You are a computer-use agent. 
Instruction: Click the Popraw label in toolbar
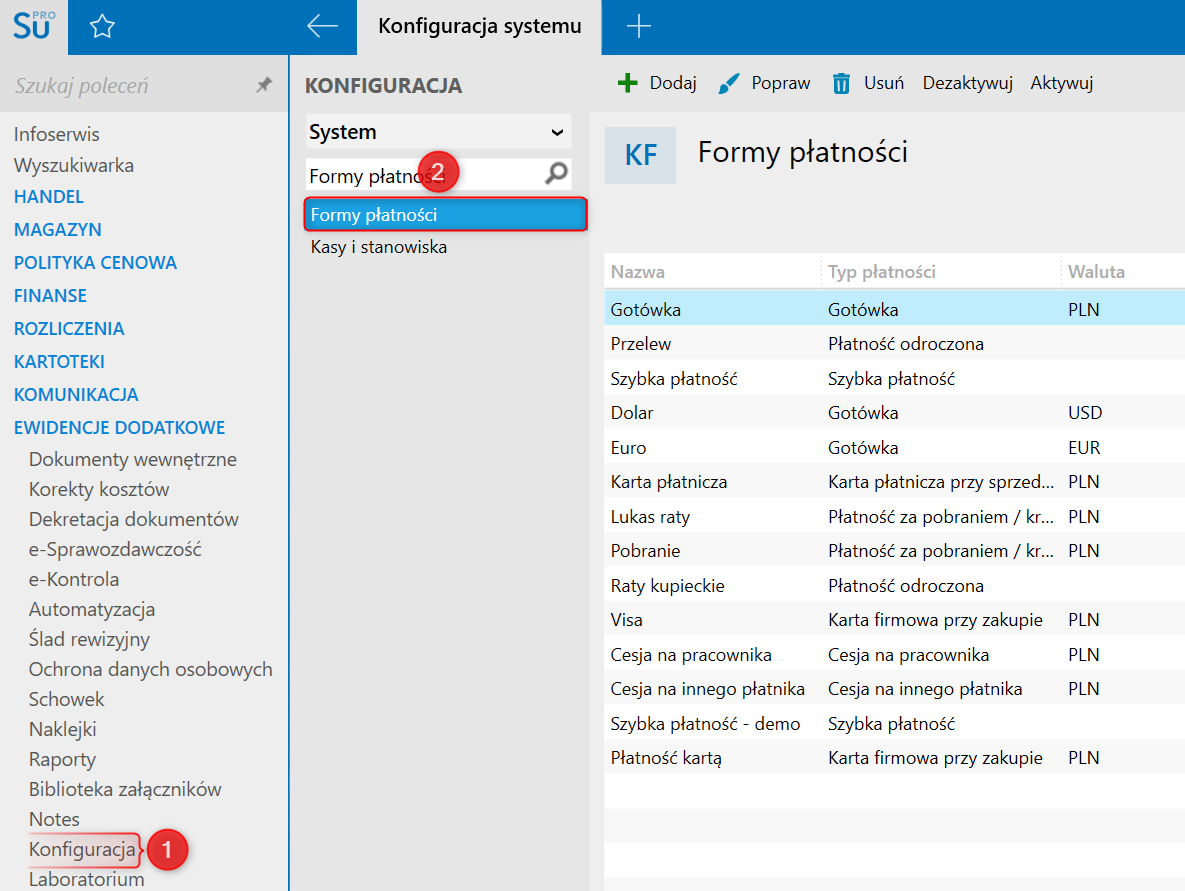click(x=781, y=83)
